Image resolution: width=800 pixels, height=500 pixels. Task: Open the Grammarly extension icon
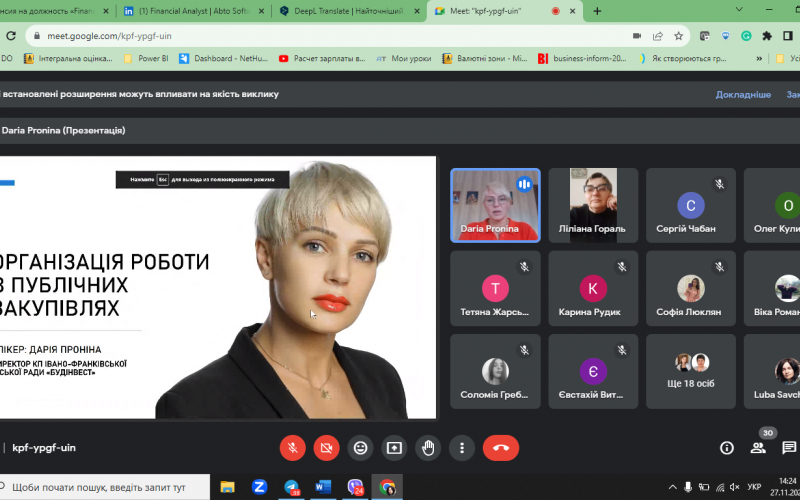[746, 36]
